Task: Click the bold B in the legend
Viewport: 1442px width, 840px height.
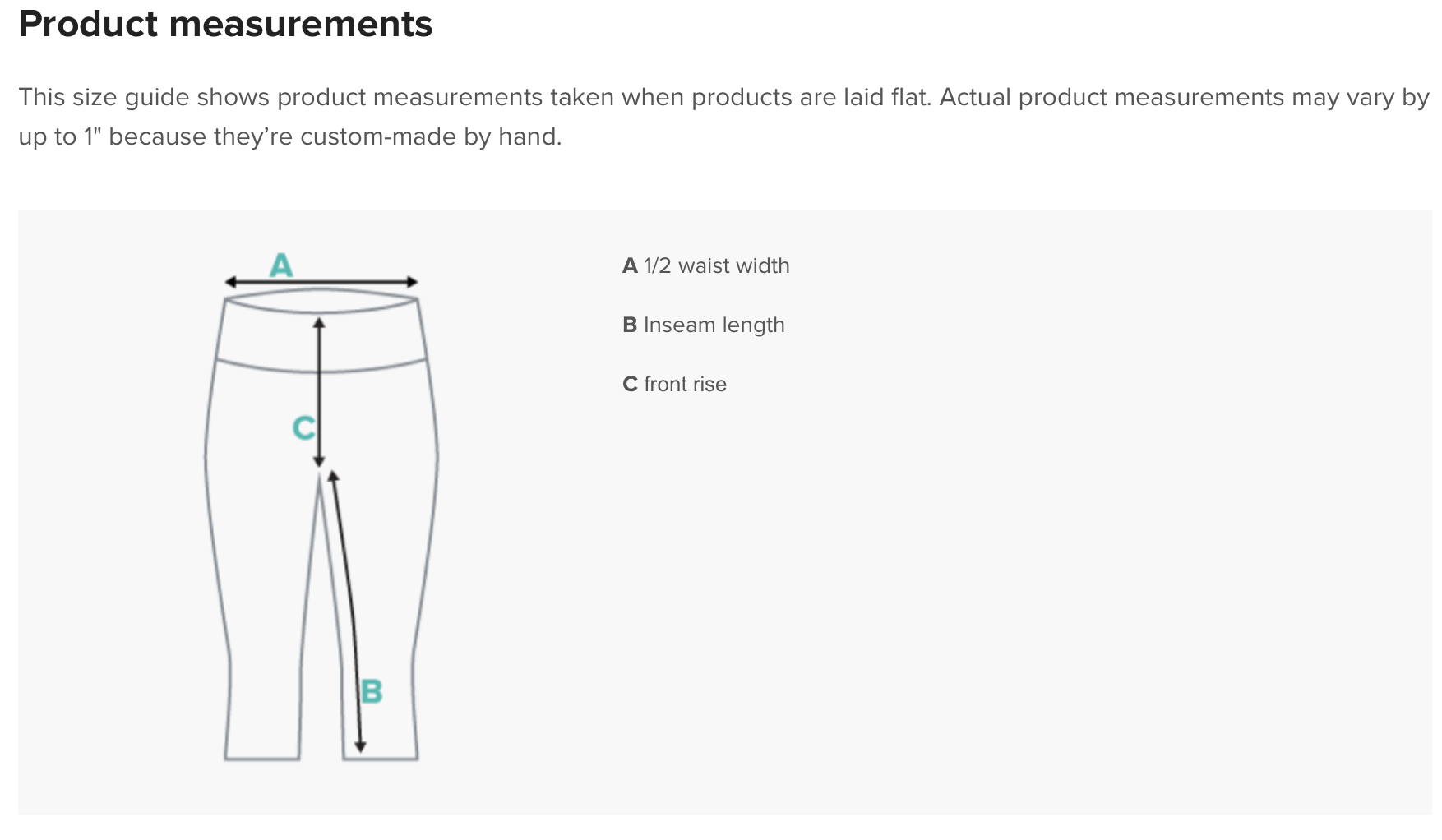Action: [630, 325]
